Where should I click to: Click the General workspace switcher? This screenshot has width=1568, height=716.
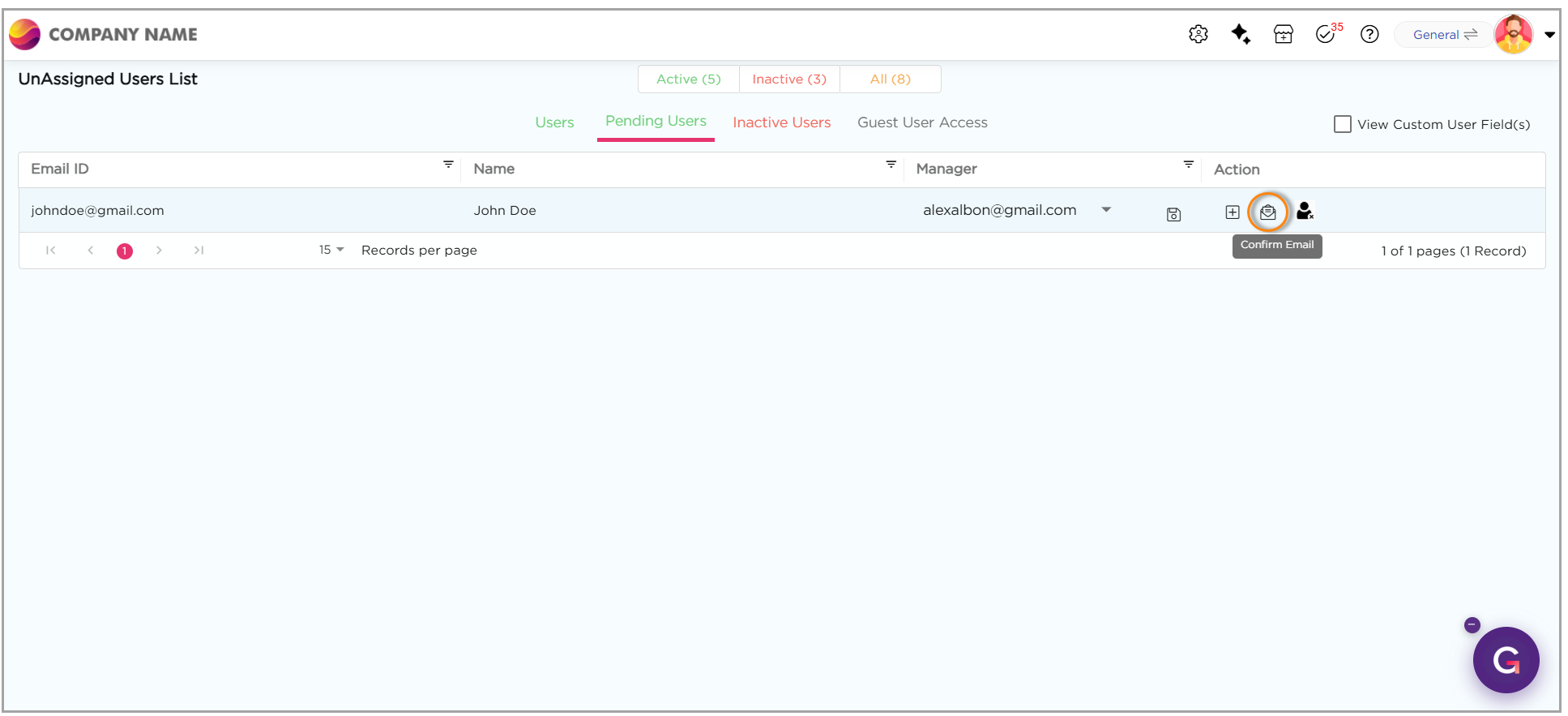[x=1444, y=35]
